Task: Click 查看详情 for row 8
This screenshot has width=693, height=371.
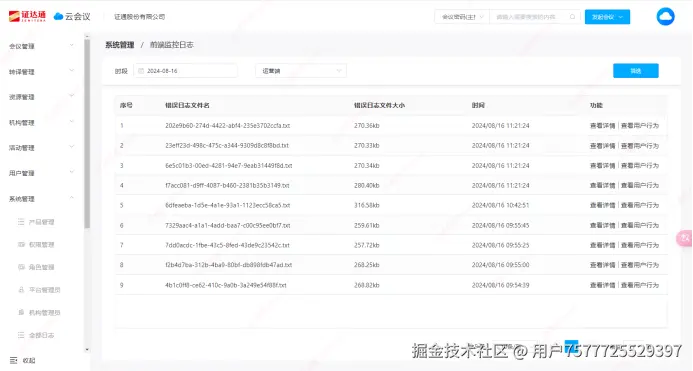Action: [602, 265]
